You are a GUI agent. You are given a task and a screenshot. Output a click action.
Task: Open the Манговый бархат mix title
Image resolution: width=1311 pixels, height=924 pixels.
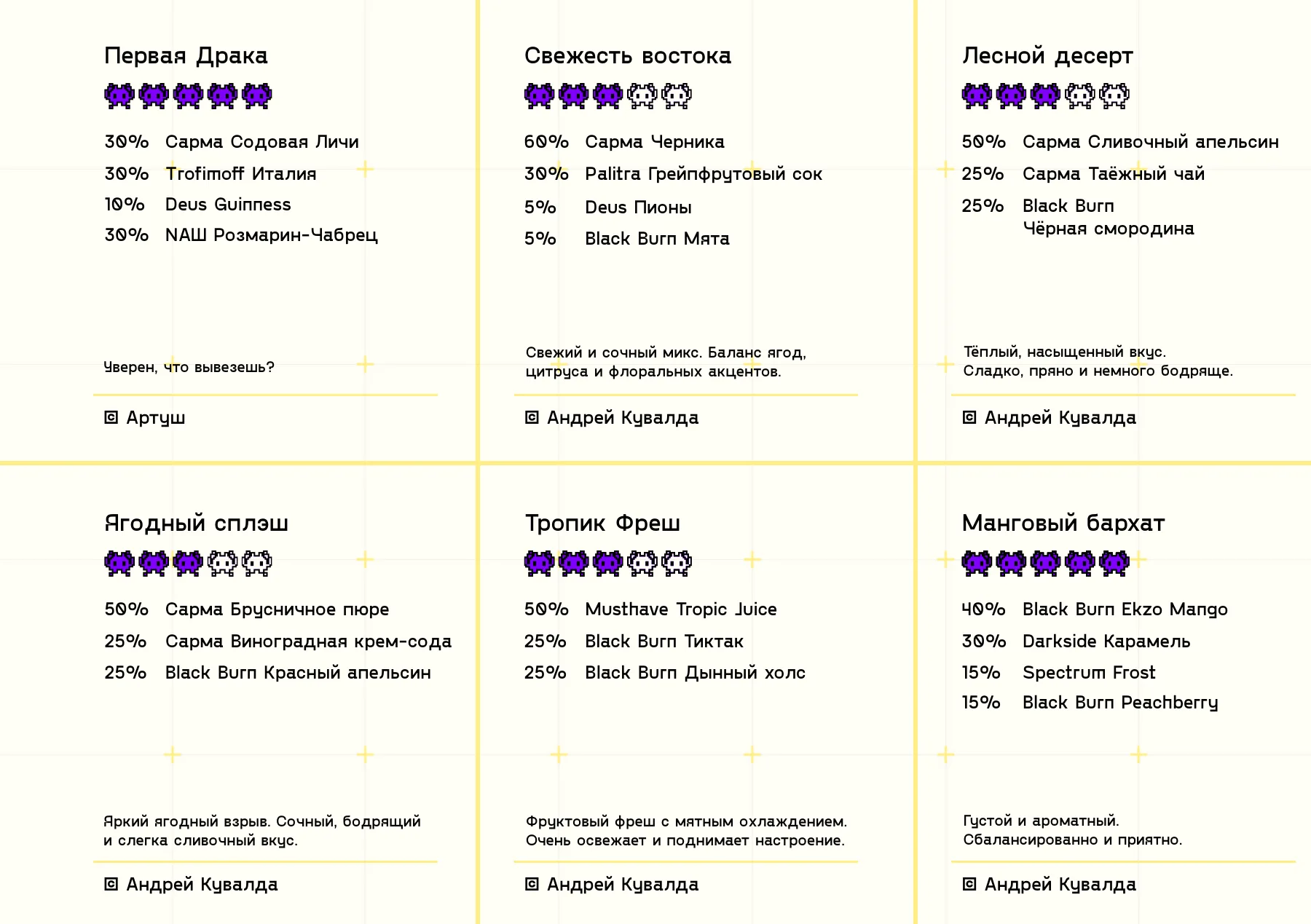(x=1063, y=523)
